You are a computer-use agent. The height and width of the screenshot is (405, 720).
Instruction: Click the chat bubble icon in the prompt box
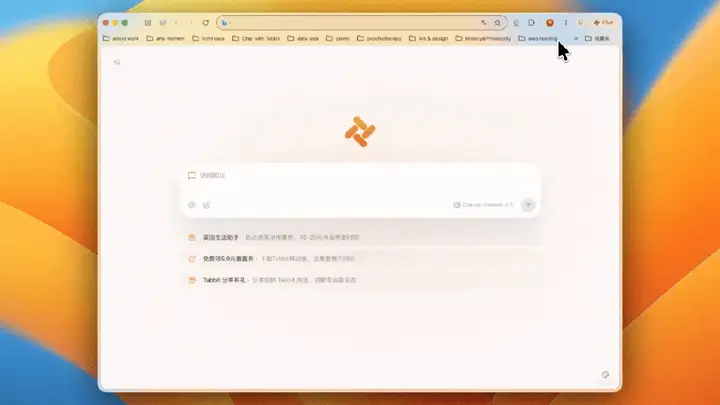click(x=192, y=175)
